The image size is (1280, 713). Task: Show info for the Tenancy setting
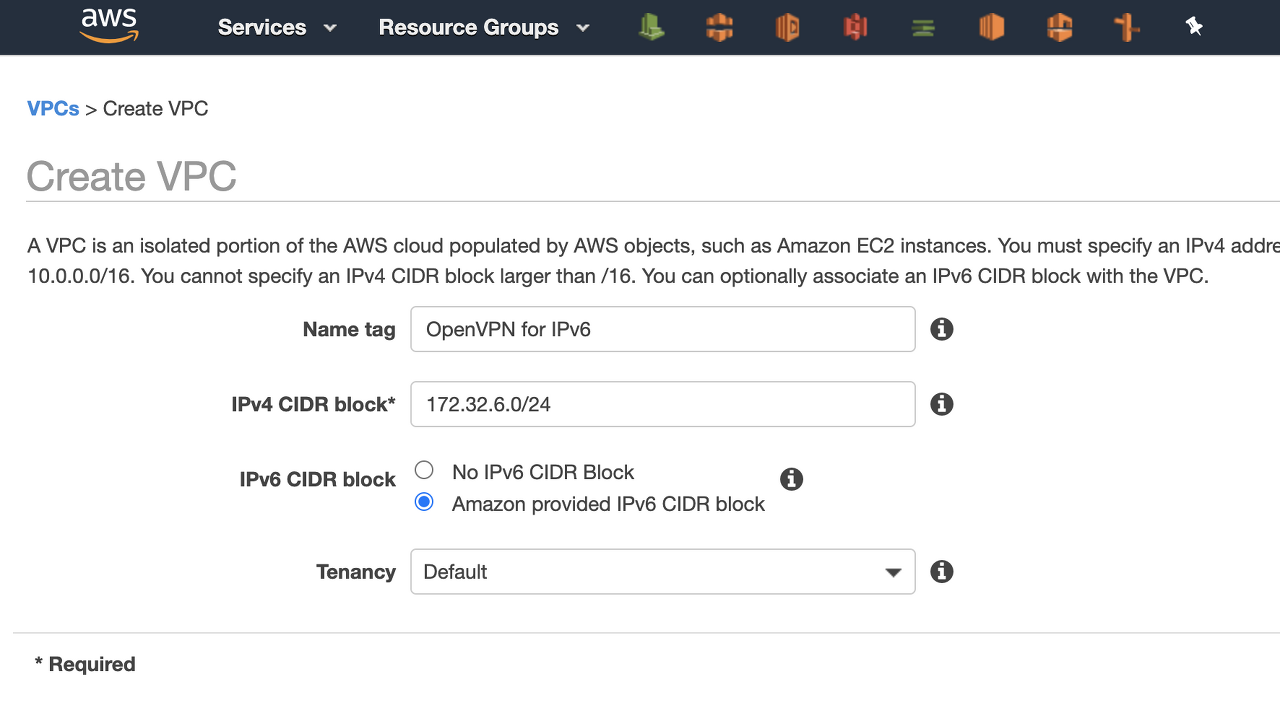coord(941,571)
